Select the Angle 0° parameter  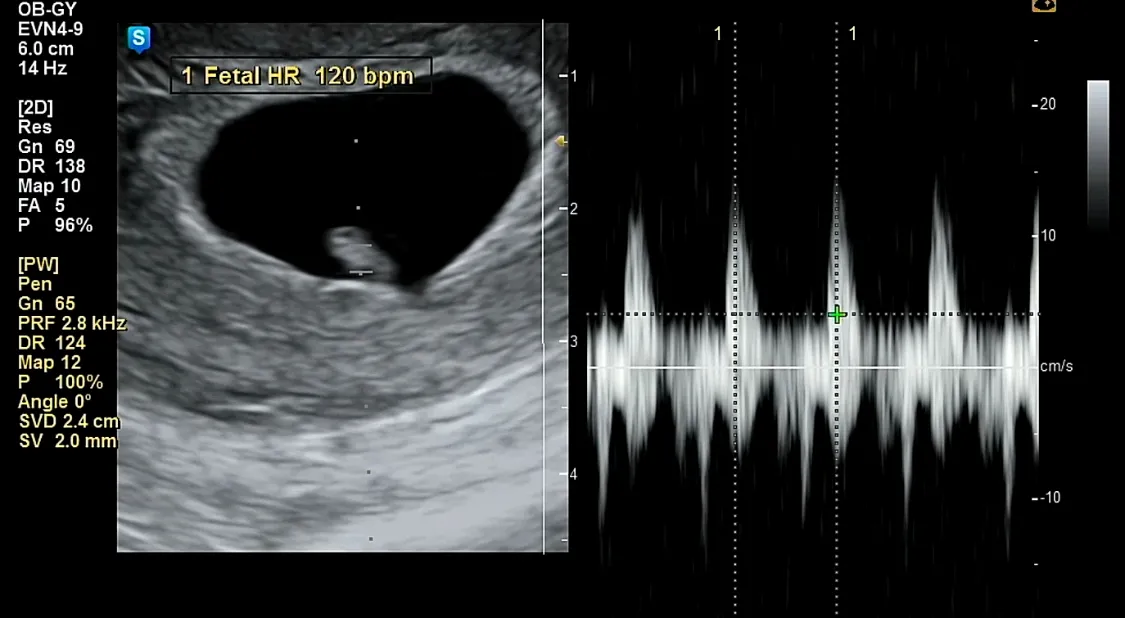55,402
